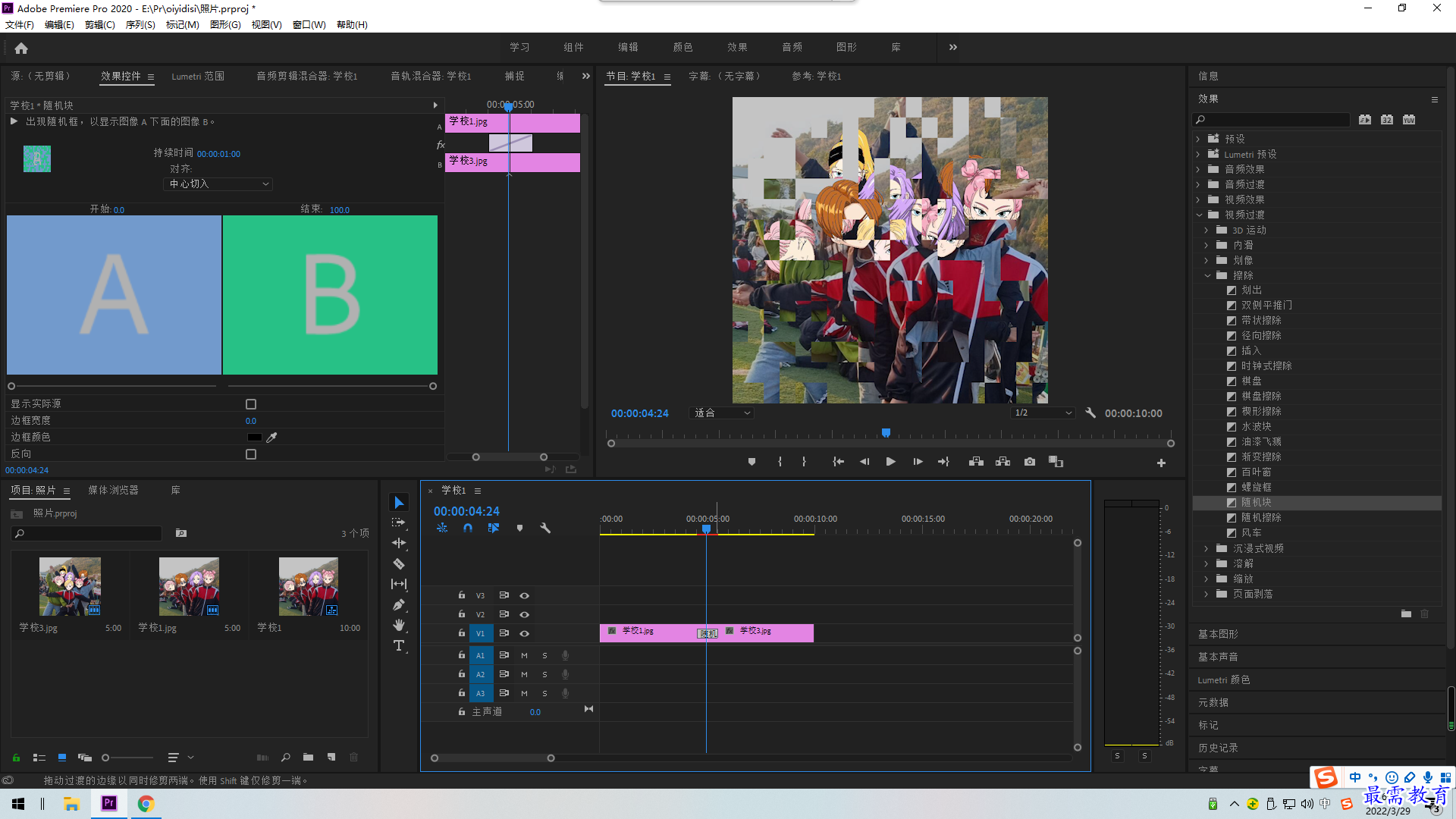Mute audio track A3
Viewport: 1456px width, 819px height.
524,693
